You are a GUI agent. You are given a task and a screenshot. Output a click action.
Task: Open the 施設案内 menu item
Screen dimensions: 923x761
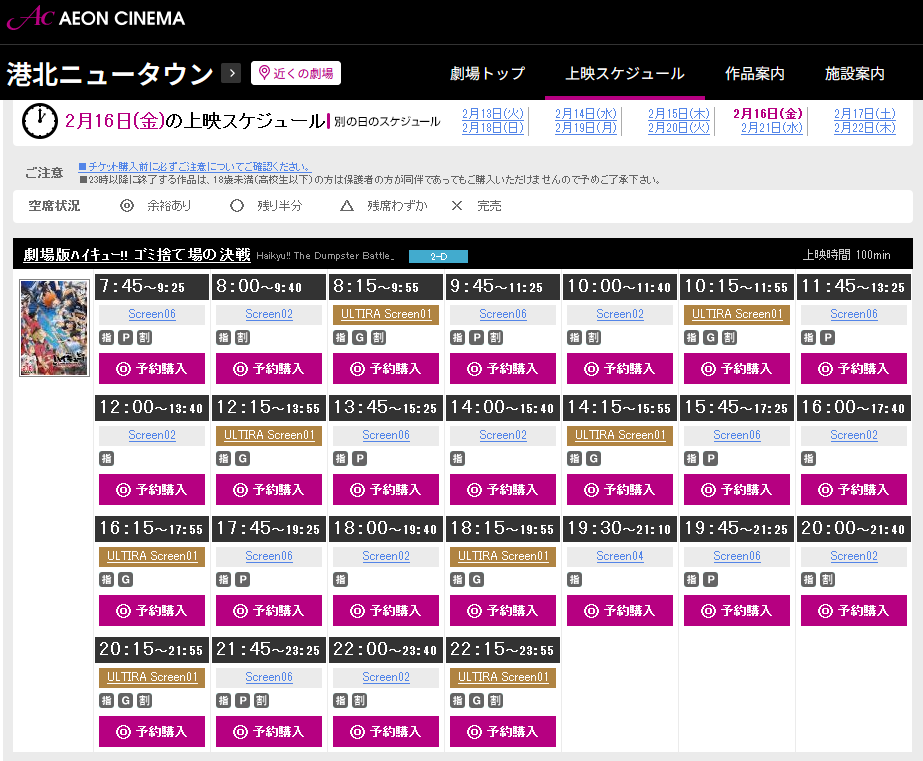(x=855, y=73)
